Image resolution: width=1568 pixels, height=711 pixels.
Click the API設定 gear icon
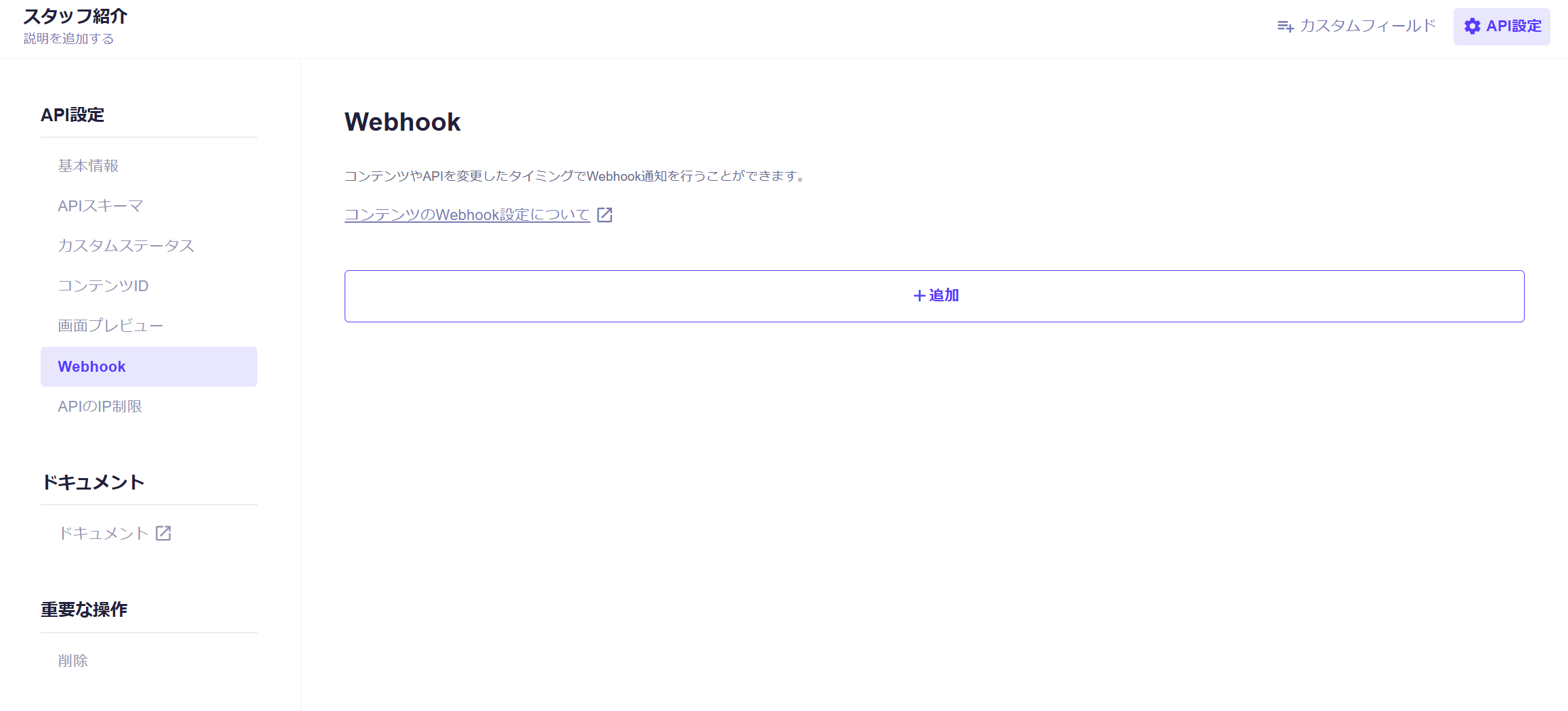tap(1472, 26)
